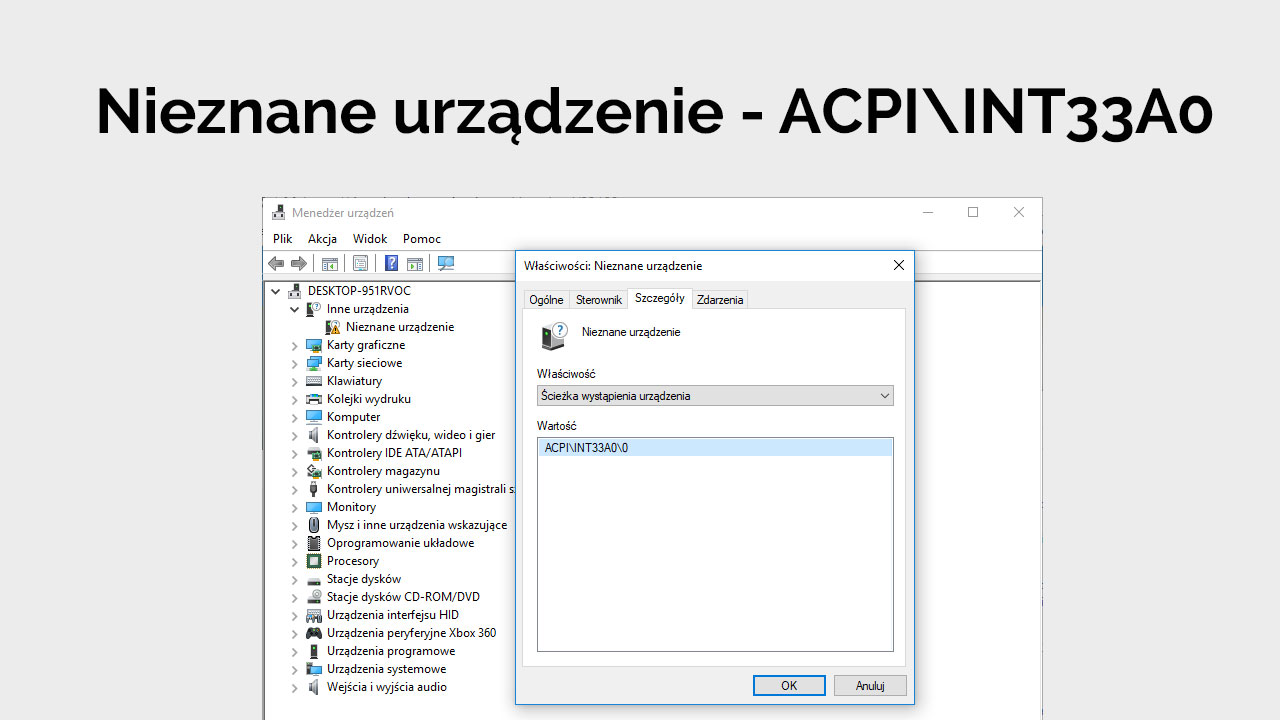Click the Karty graficzne display adapter icon
The height and width of the screenshot is (720, 1280).
tap(314, 345)
